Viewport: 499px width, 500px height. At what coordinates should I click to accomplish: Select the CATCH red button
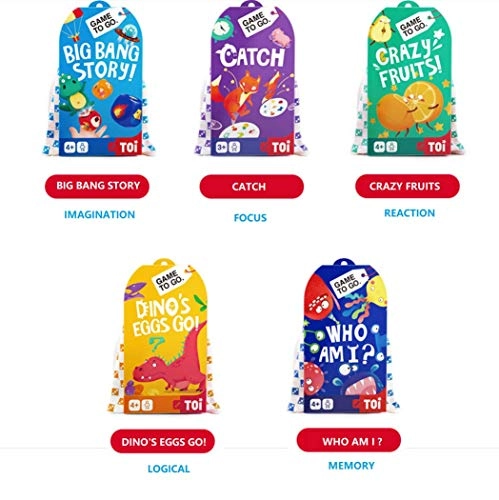click(x=252, y=186)
